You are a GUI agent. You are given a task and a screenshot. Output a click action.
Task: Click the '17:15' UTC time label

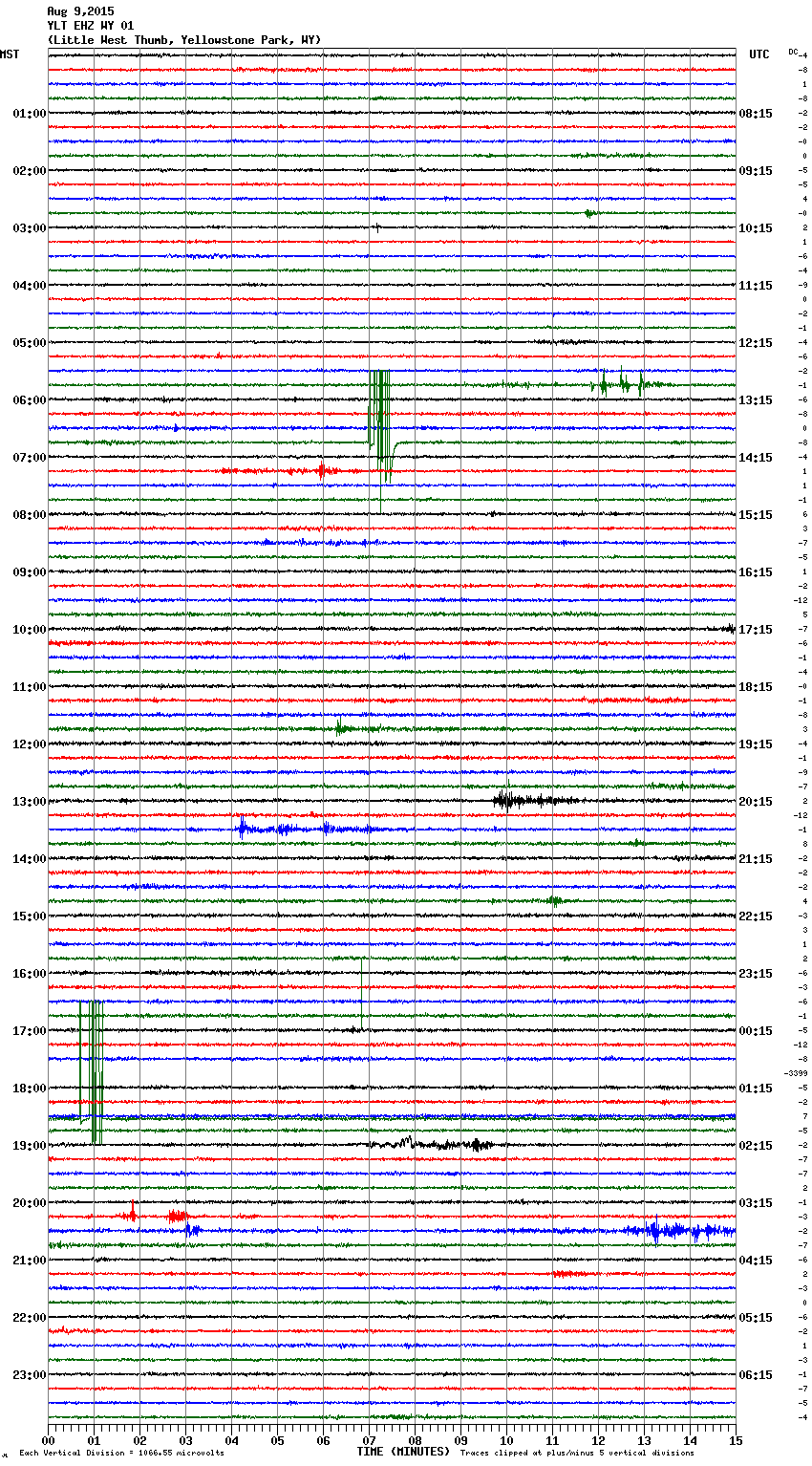[x=756, y=630]
